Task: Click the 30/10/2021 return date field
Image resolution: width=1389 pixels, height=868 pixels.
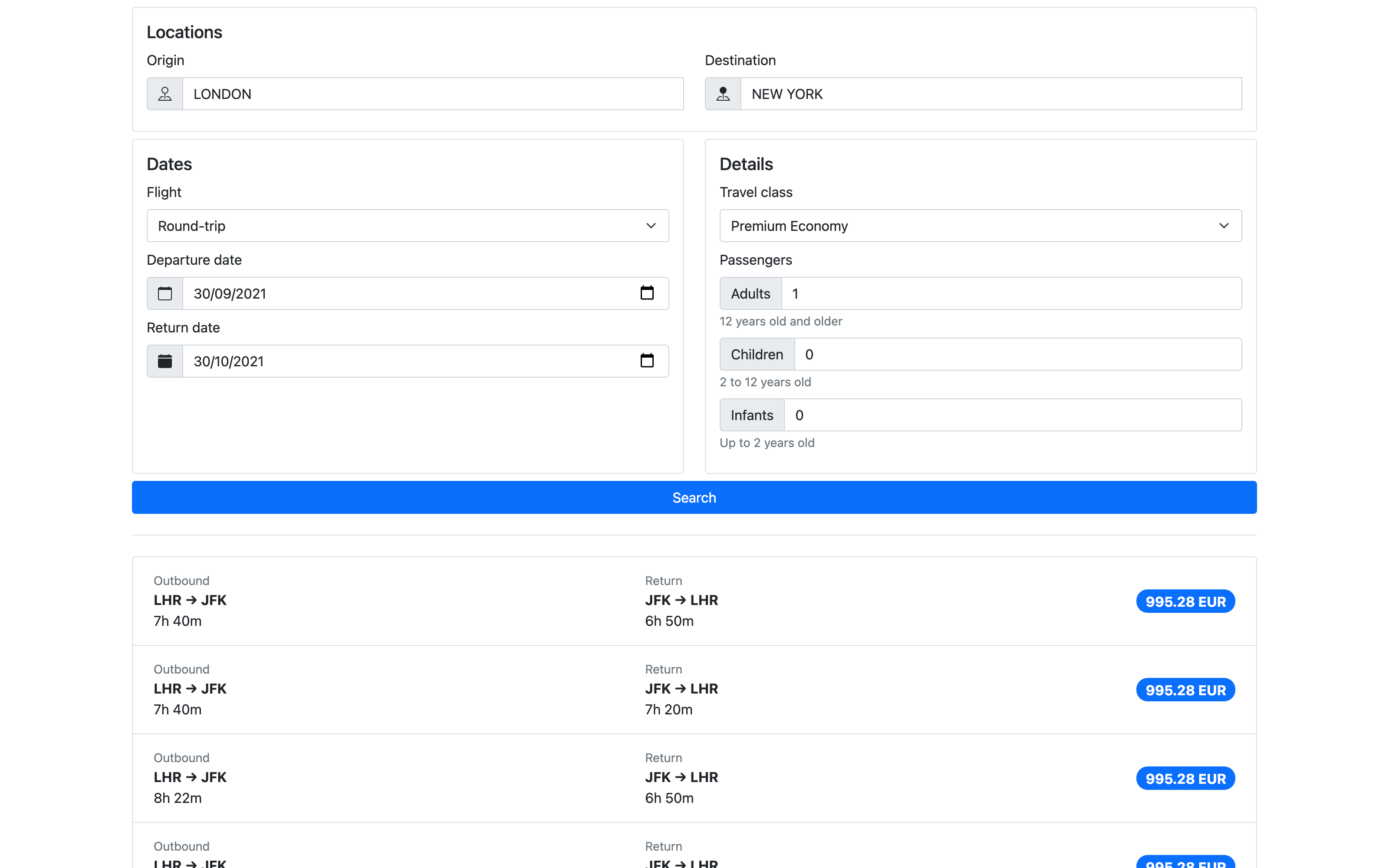Action: tap(402, 361)
